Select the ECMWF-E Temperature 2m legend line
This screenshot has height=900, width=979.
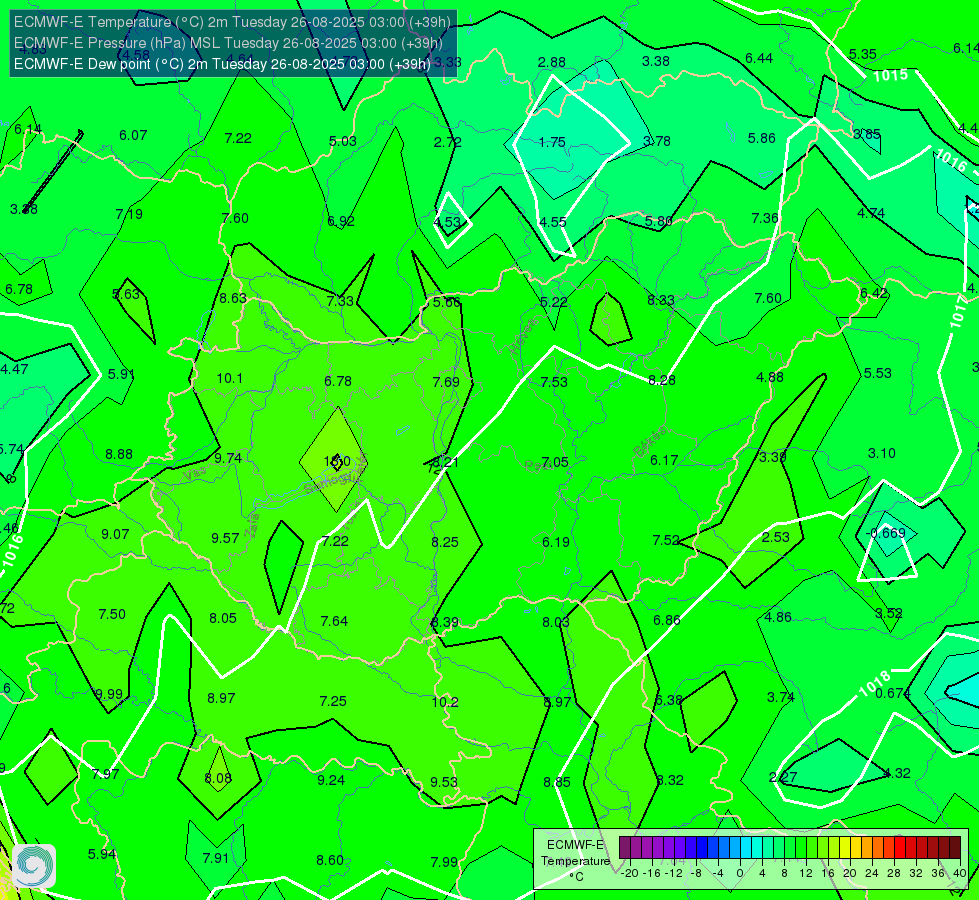[x=232, y=22]
